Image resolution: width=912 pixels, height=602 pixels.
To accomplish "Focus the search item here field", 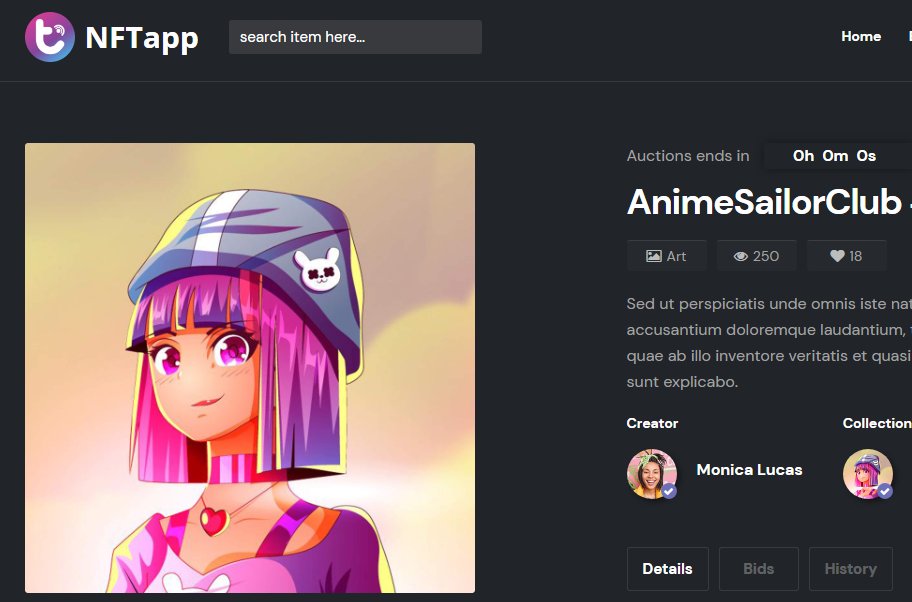I will tap(355, 37).
